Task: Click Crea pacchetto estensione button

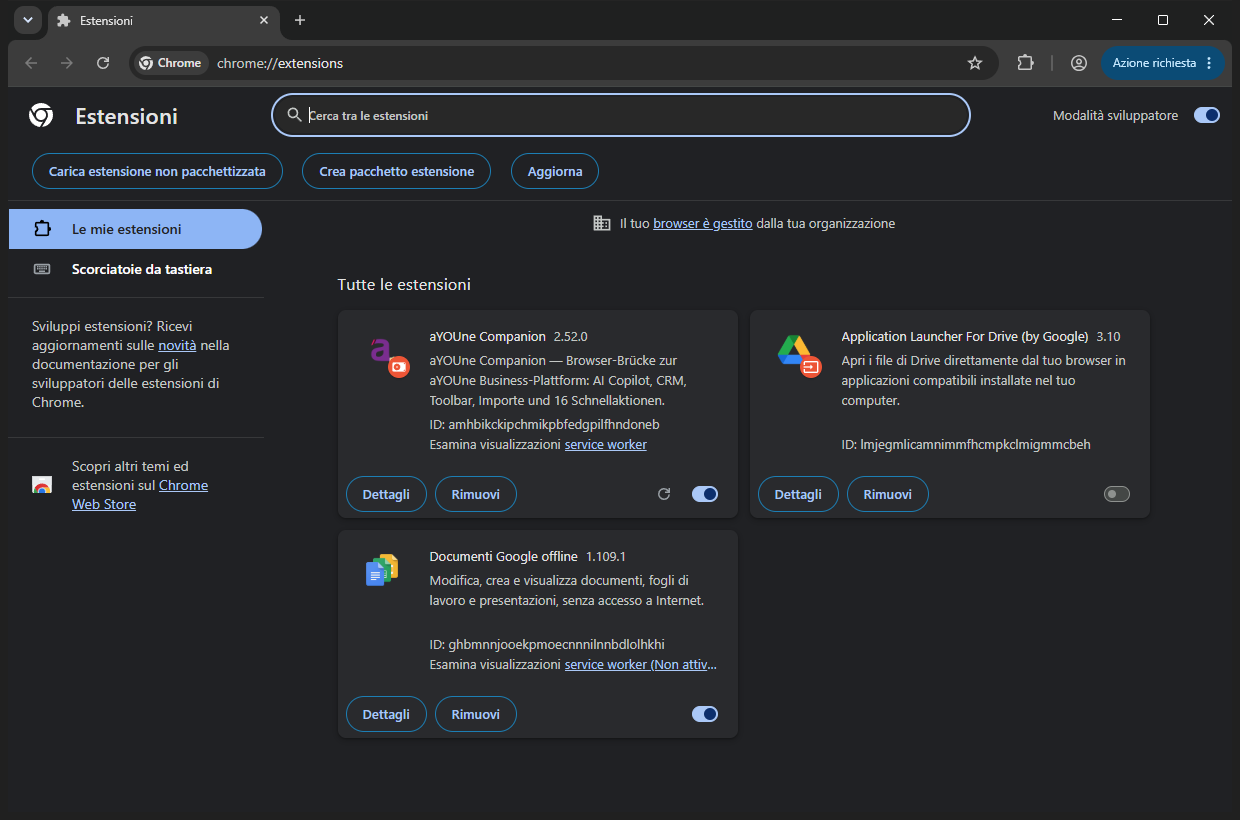Action: (x=397, y=171)
